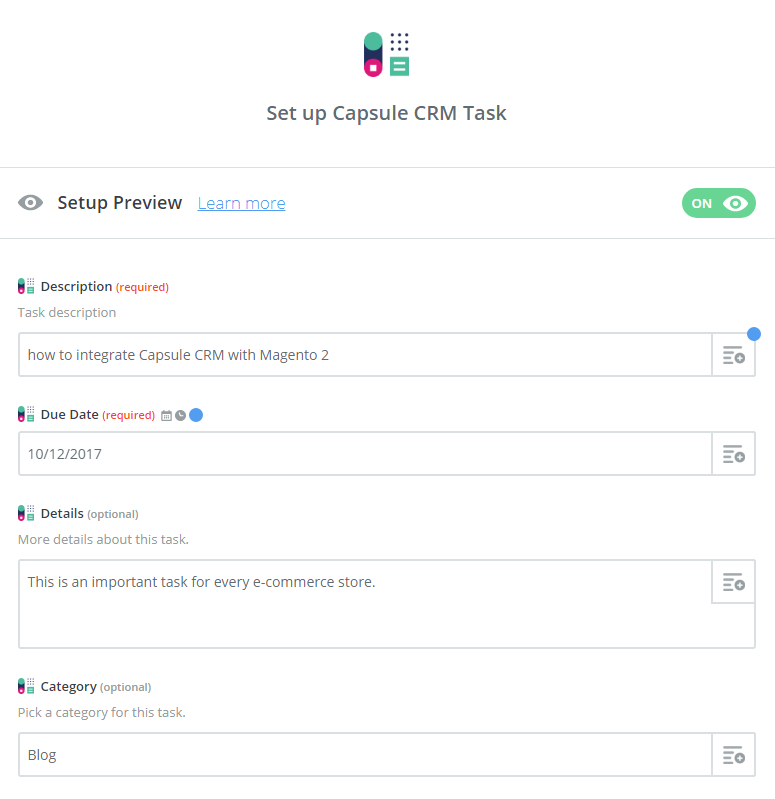The image size is (775, 799).
Task: Open the Learn more link
Action: 241,203
